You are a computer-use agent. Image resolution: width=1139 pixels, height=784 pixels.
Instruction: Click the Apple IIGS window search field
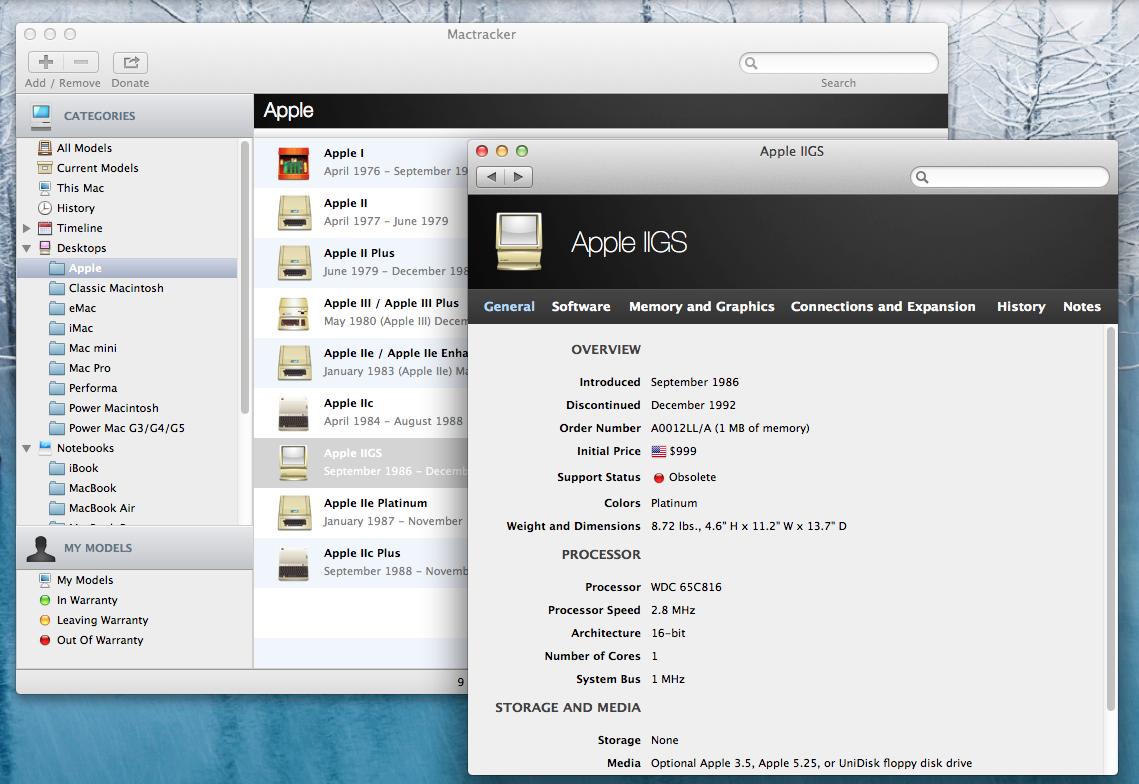(x=1010, y=177)
